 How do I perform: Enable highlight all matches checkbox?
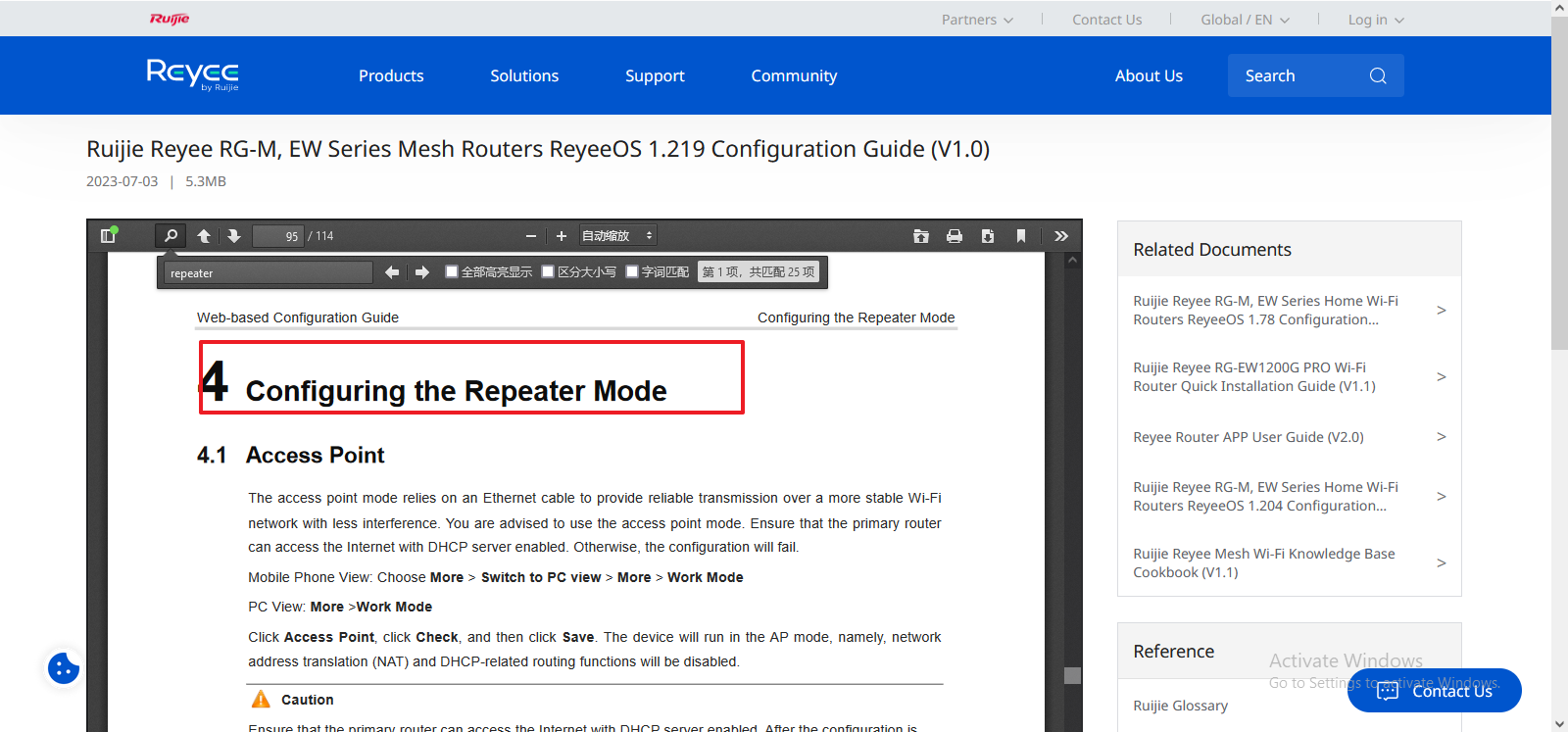(x=452, y=271)
